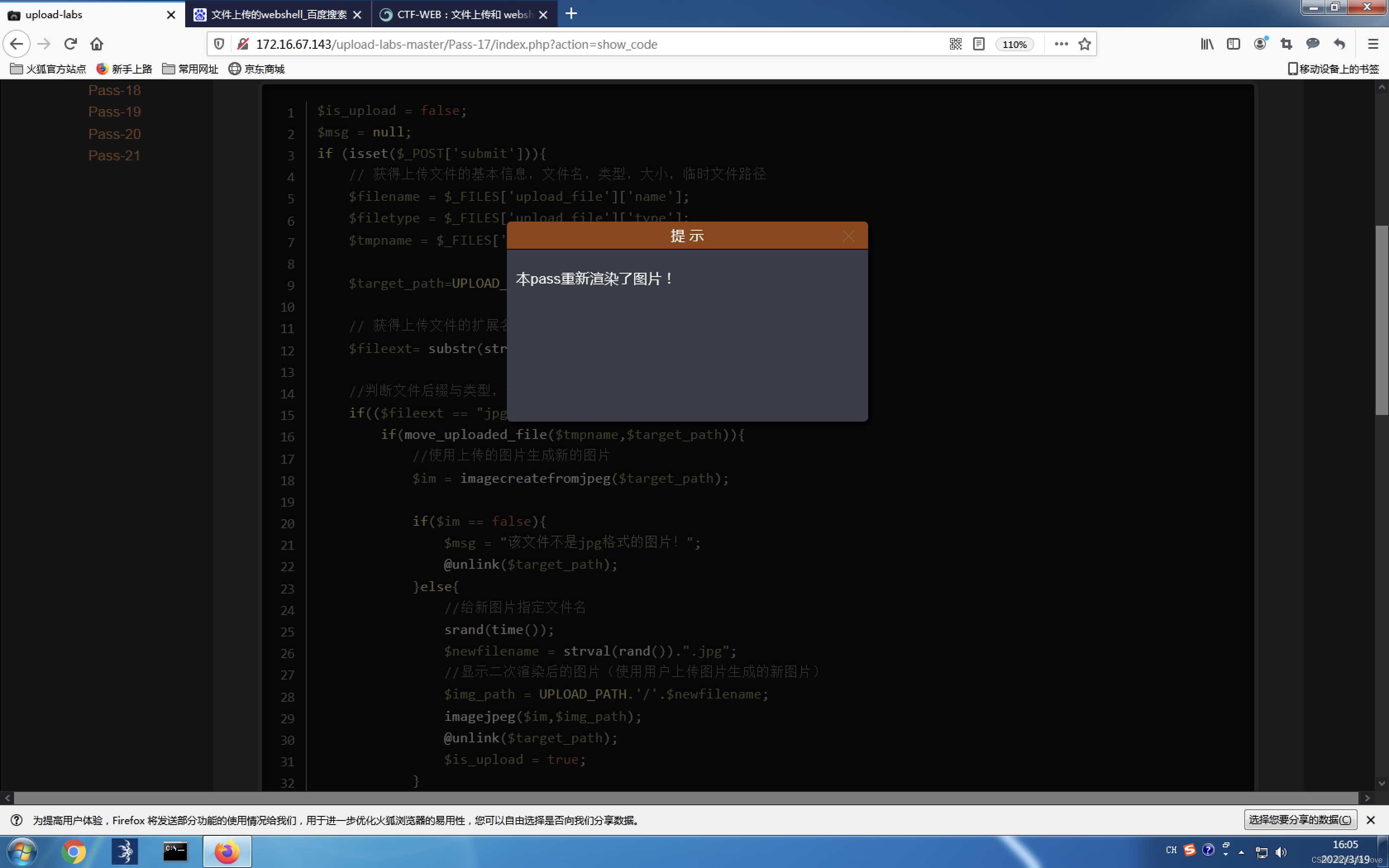The image size is (1389, 868).
Task: Switch to the 文件上传的webshell百度搜索 tab
Action: tap(278, 14)
